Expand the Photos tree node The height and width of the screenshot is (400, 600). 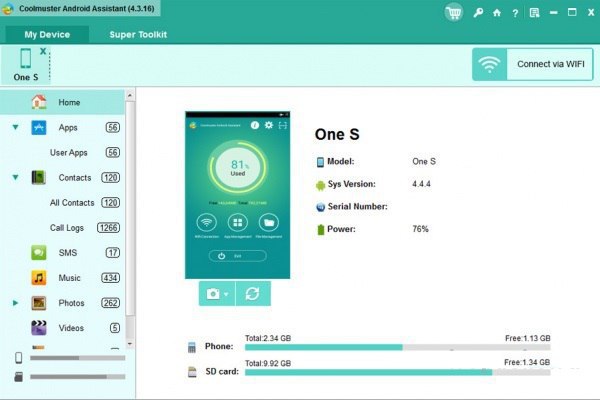(x=15, y=303)
